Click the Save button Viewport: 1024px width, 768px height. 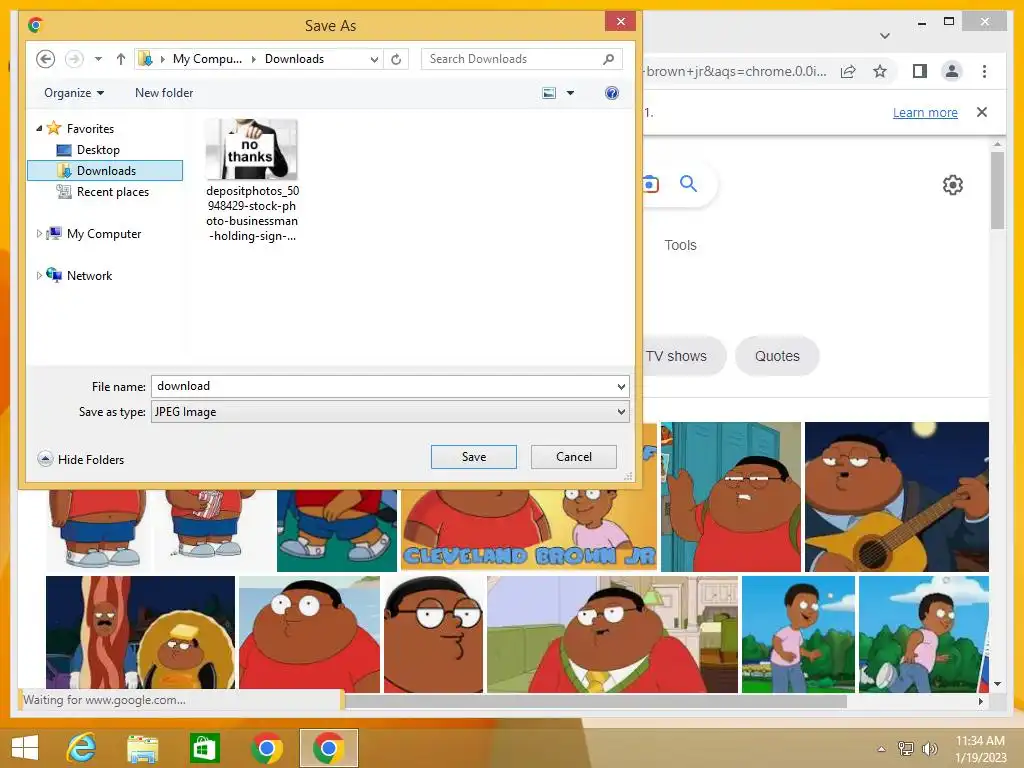point(473,456)
